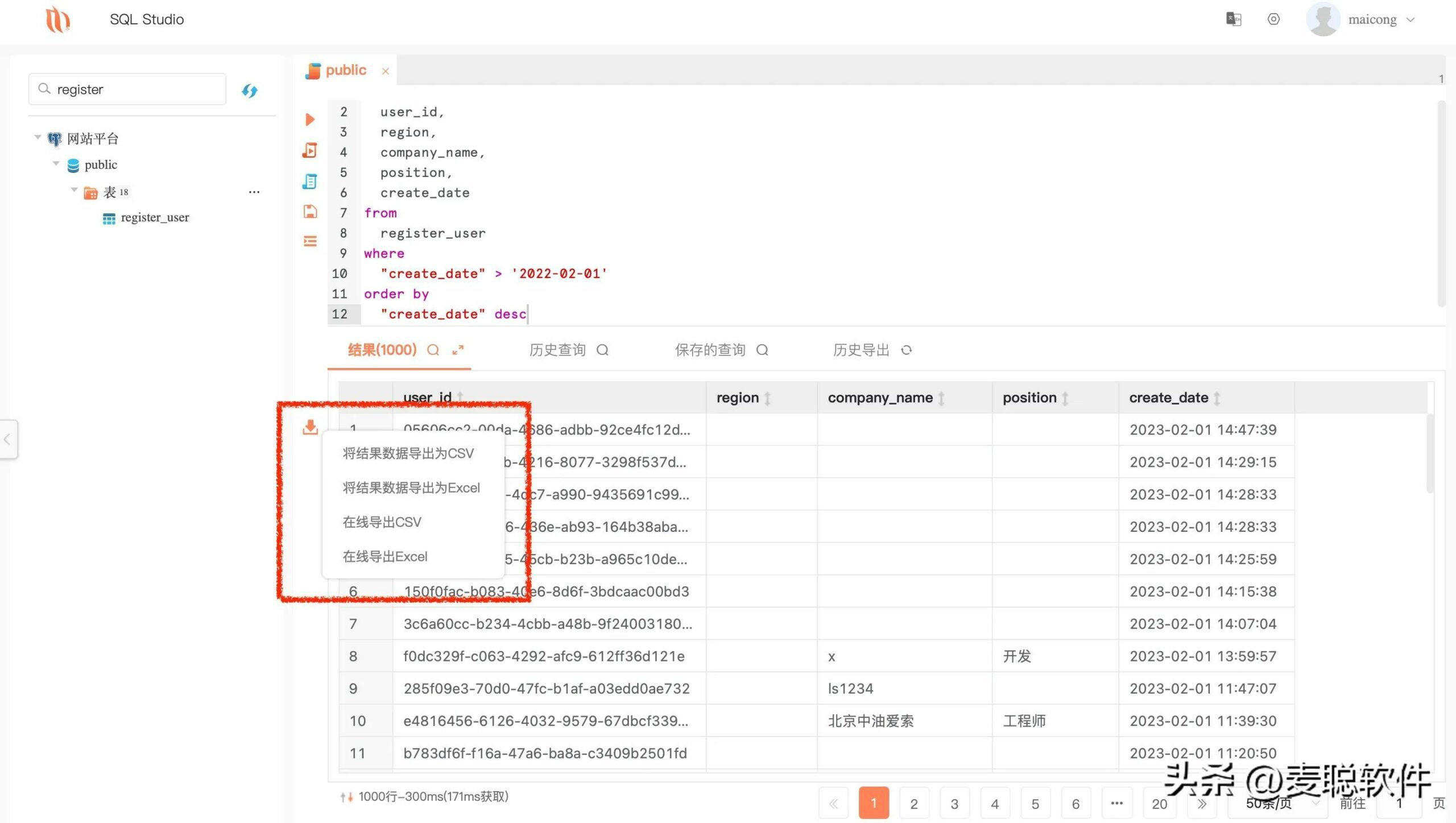Expand results to fullscreen icon
1456x823 pixels.
coord(458,350)
